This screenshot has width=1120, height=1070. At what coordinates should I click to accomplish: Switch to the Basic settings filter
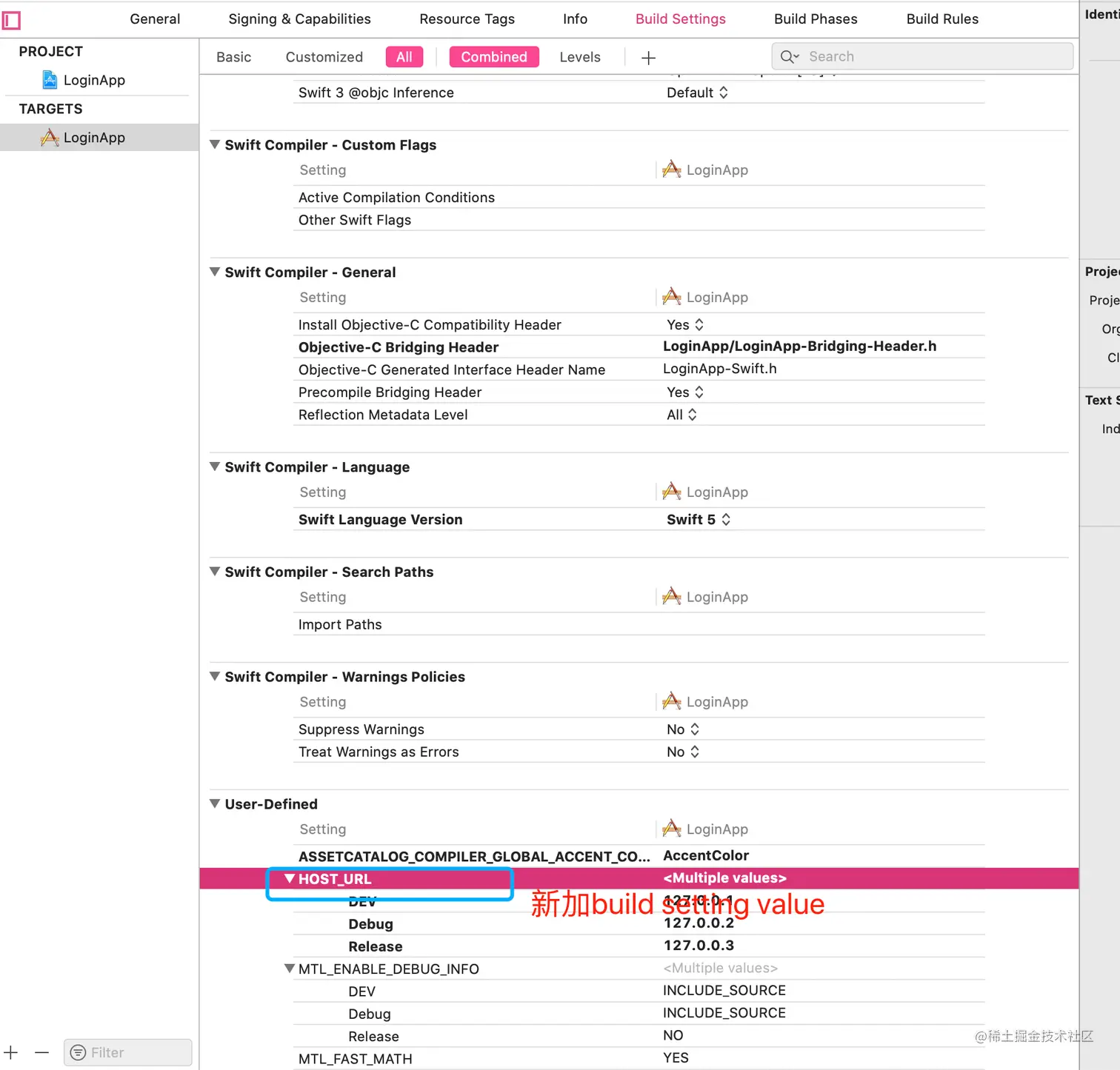234,57
